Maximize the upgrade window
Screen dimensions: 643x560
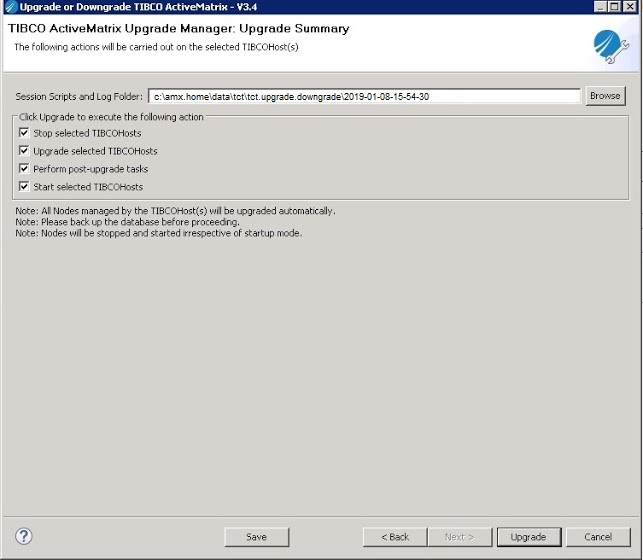pos(614,6)
